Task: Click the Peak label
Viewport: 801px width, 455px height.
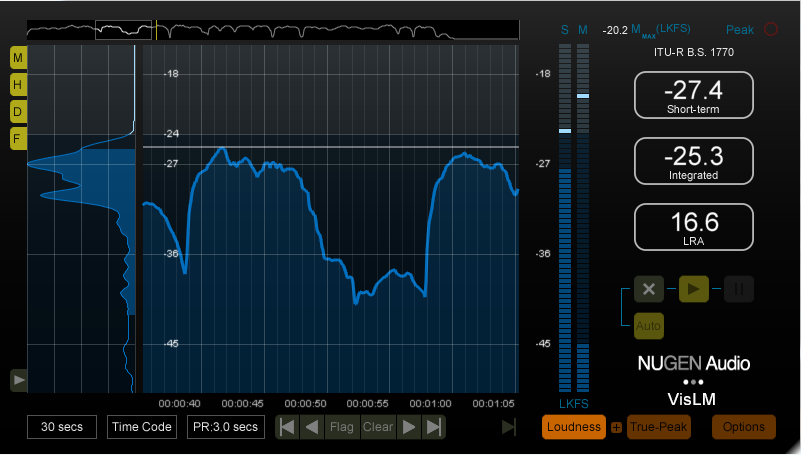Action: (x=740, y=30)
